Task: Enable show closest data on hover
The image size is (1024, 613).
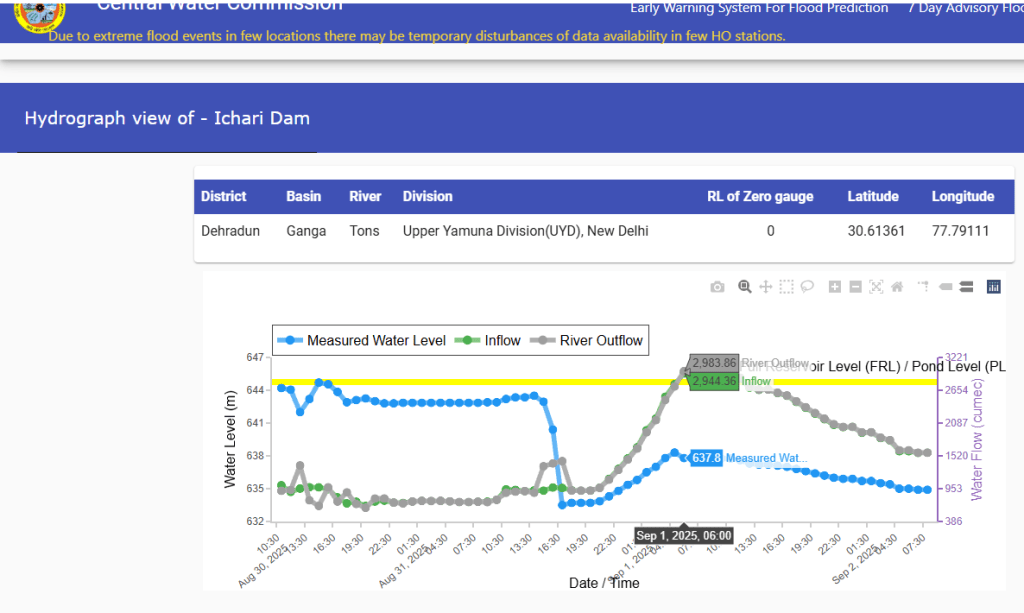Action: (x=945, y=287)
